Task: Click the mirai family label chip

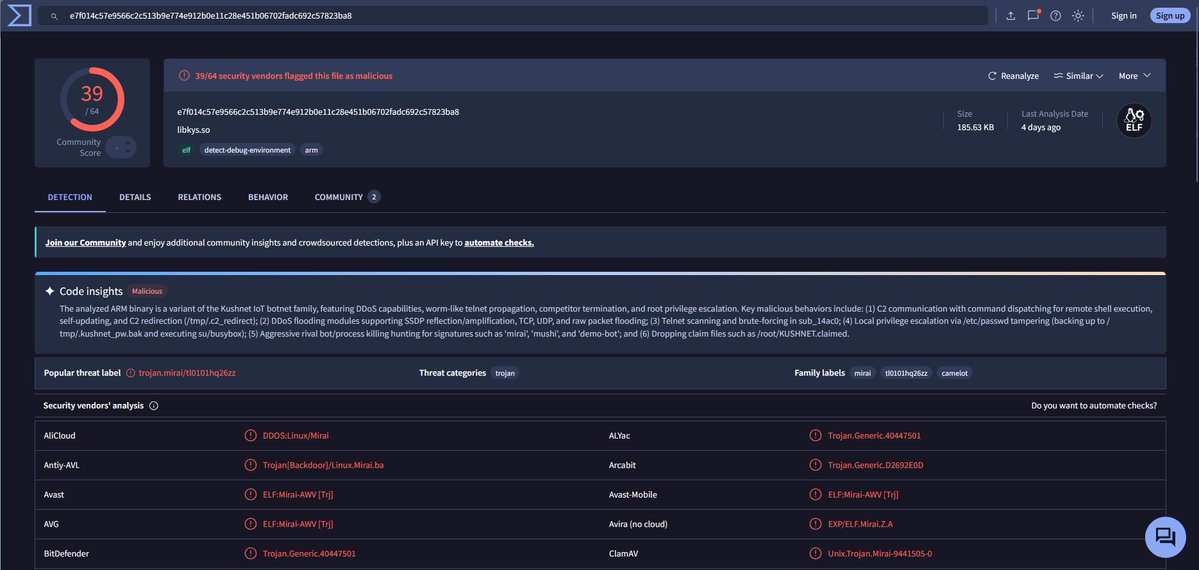Action: 863,373
